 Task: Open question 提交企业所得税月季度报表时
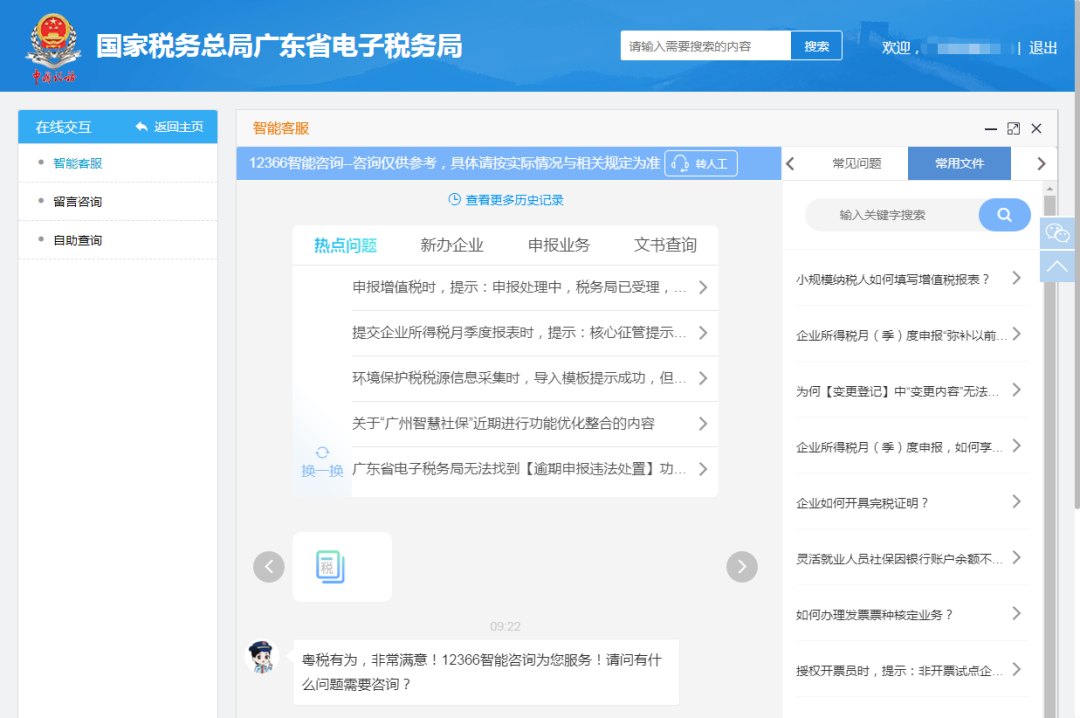coord(519,333)
